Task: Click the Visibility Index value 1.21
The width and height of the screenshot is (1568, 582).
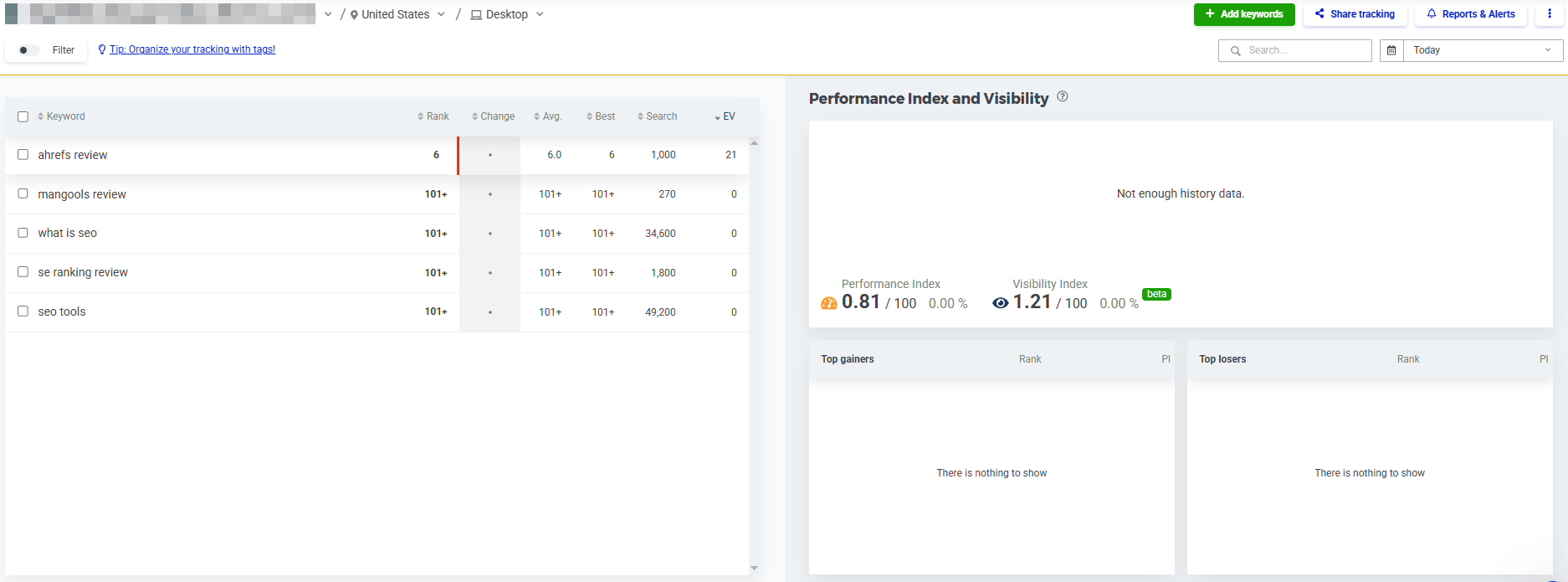Action: click(1033, 301)
